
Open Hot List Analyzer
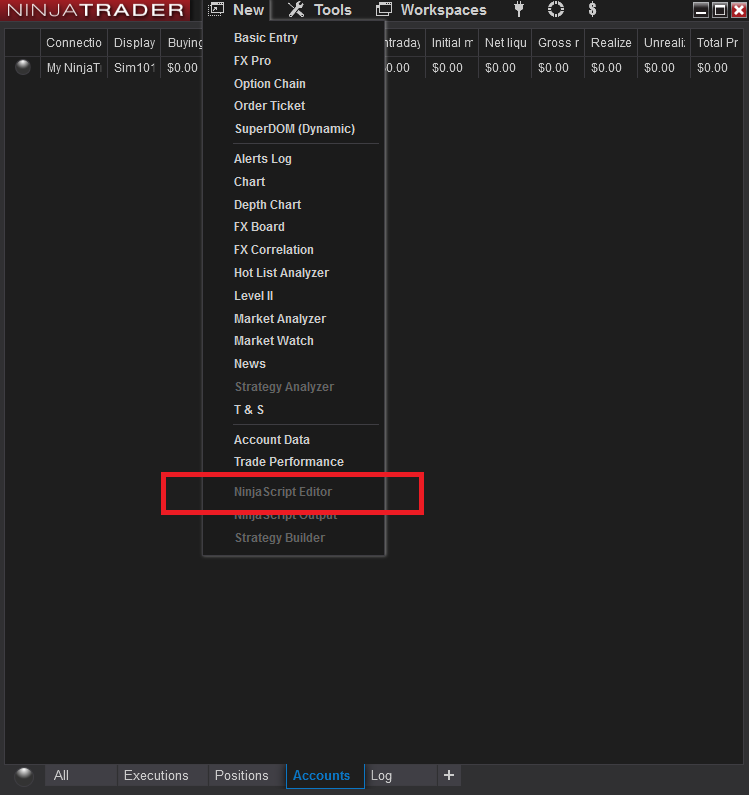(x=281, y=273)
